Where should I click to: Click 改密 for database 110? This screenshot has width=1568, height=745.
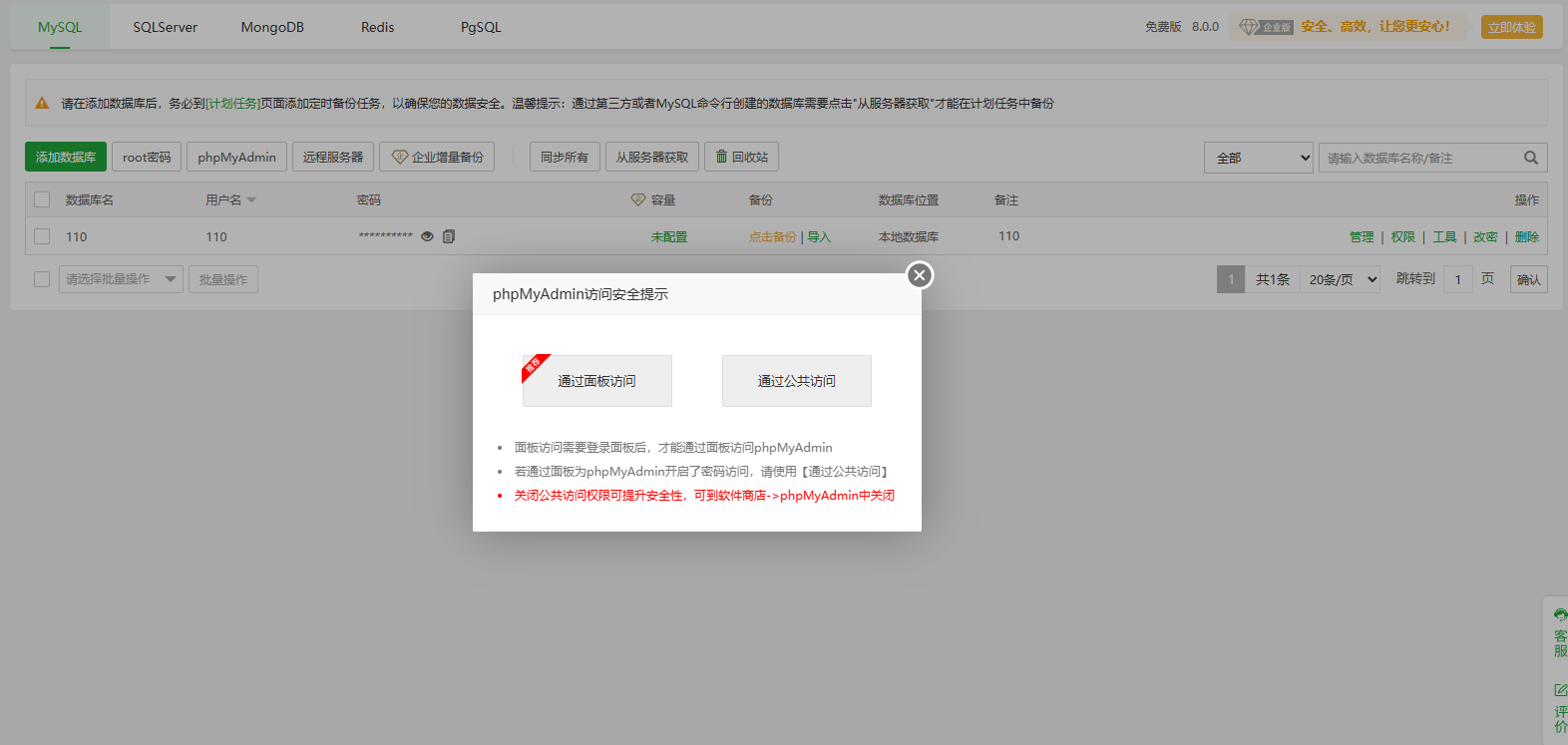(1486, 236)
